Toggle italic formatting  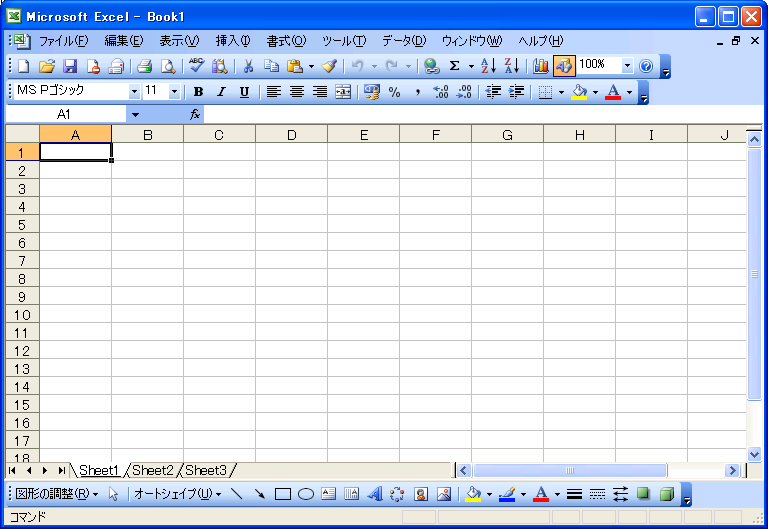221,92
